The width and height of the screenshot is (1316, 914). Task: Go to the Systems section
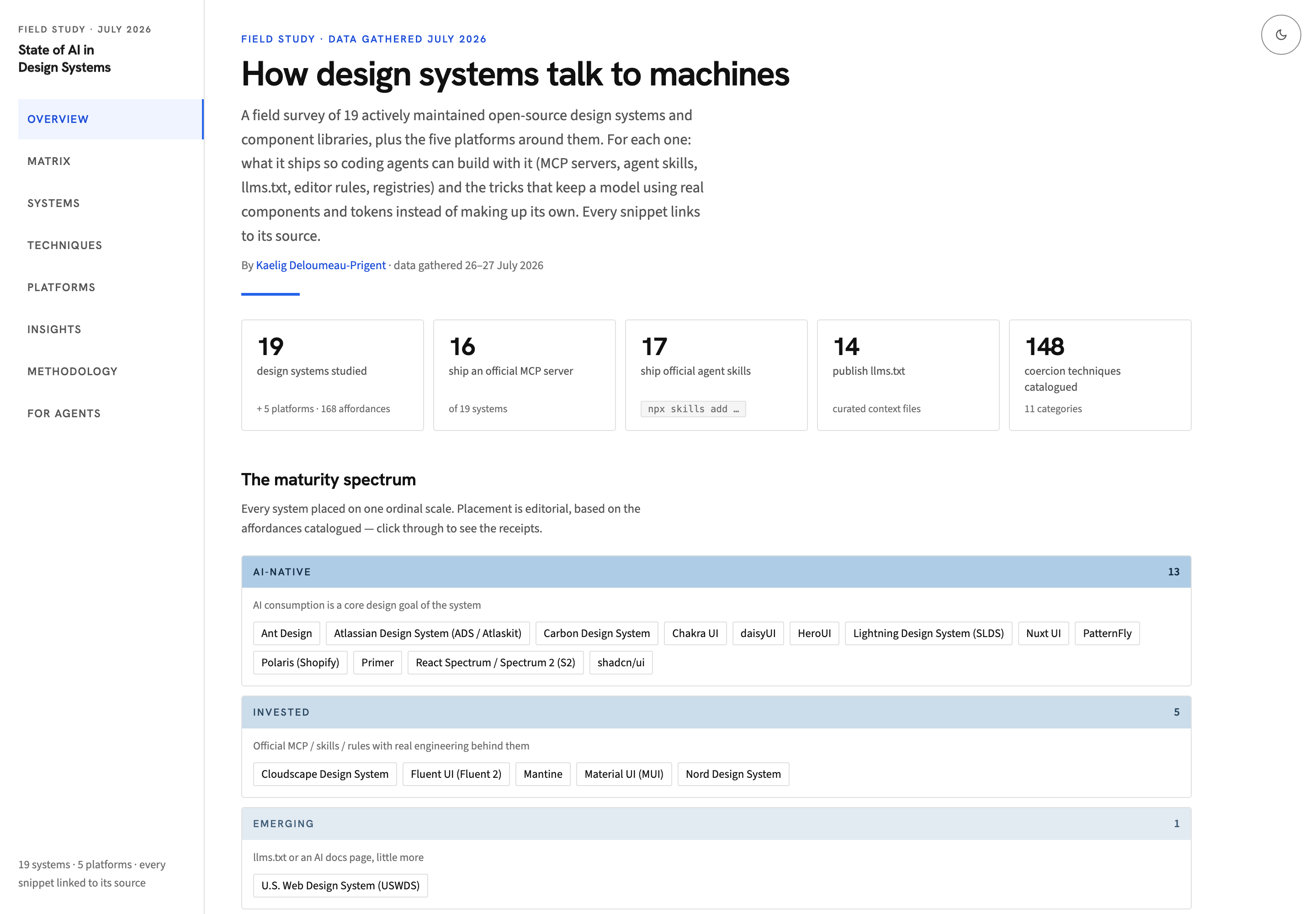(111, 203)
